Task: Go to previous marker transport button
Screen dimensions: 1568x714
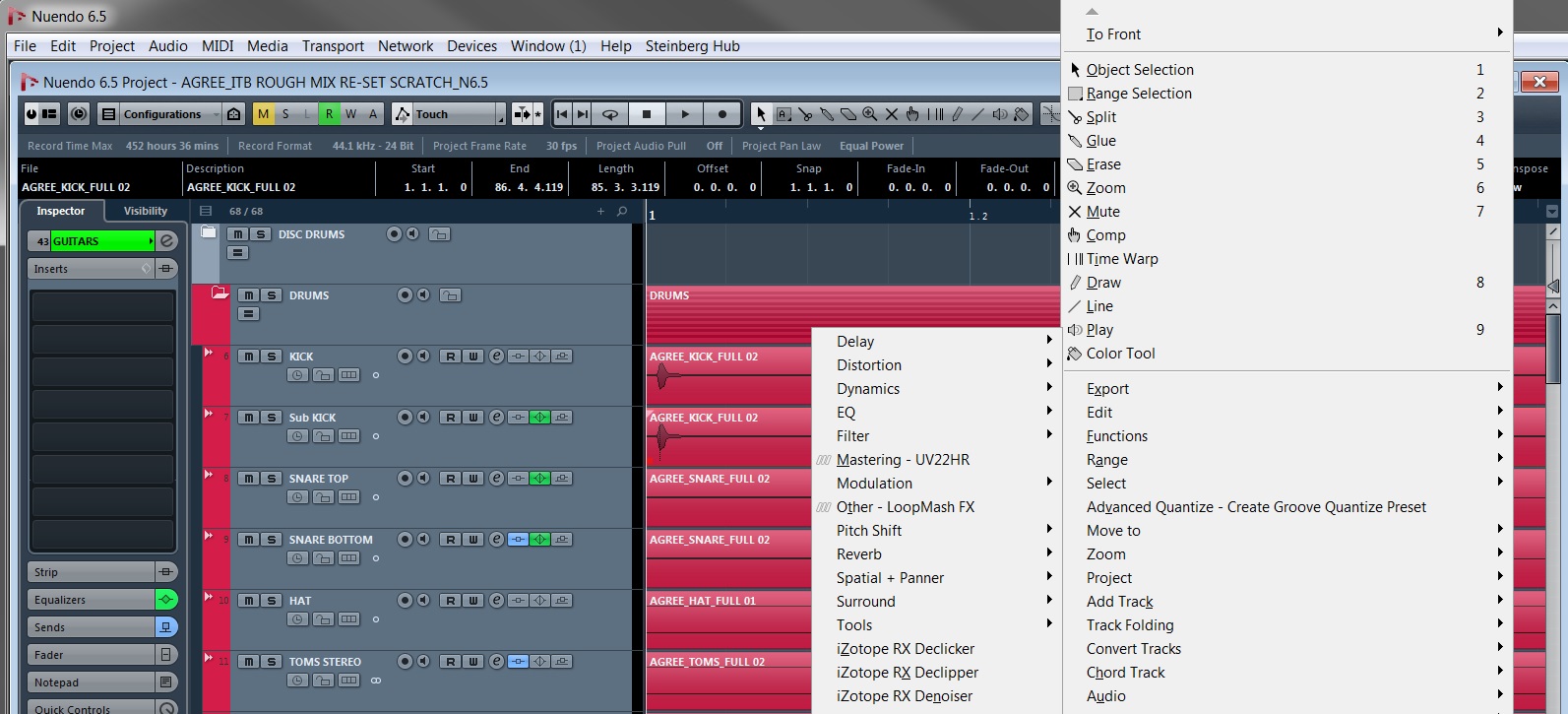Action: [562, 114]
